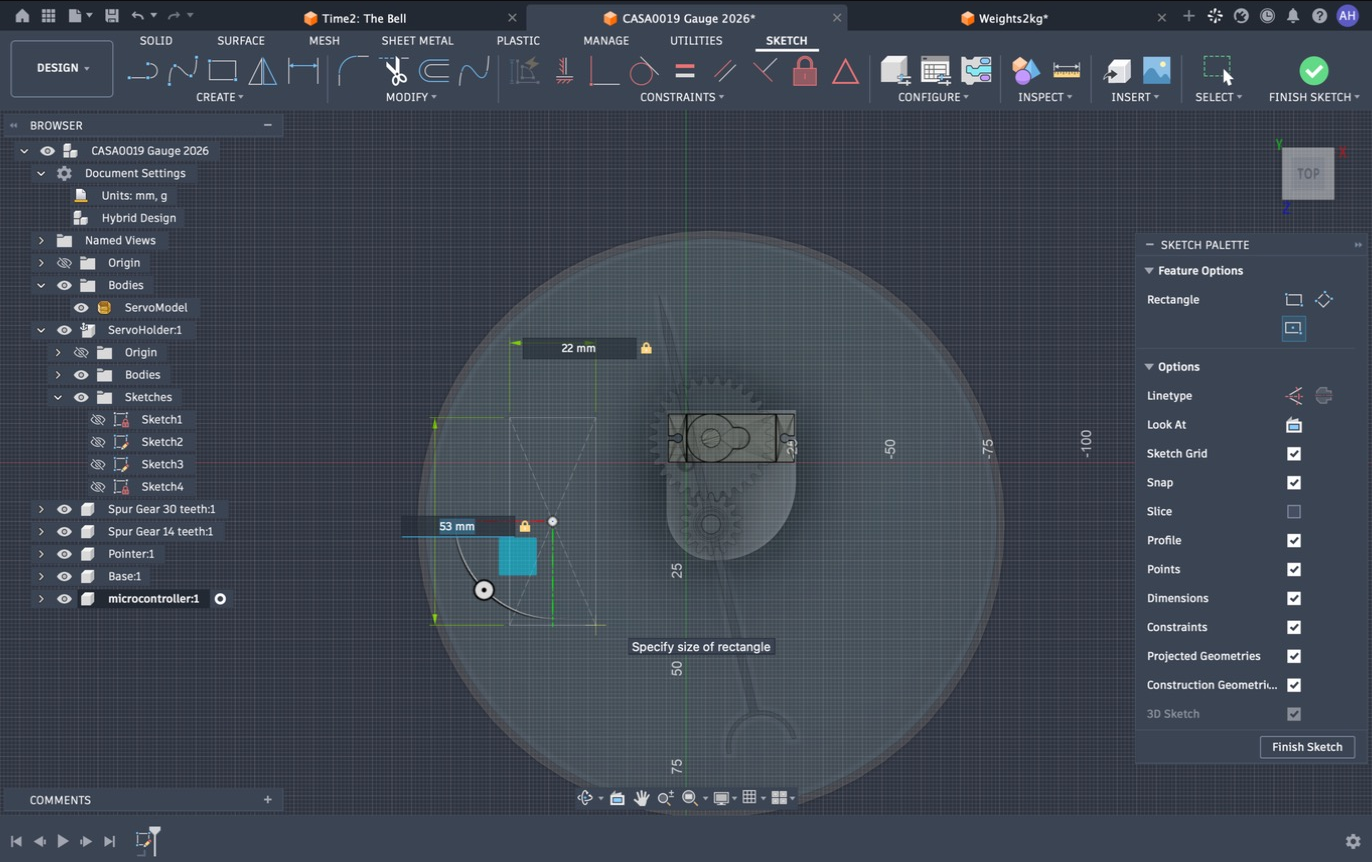The height and width of the screenshot is (862, 1372).
Task: Open the Weights2kg document tab
Action: 1013,18
